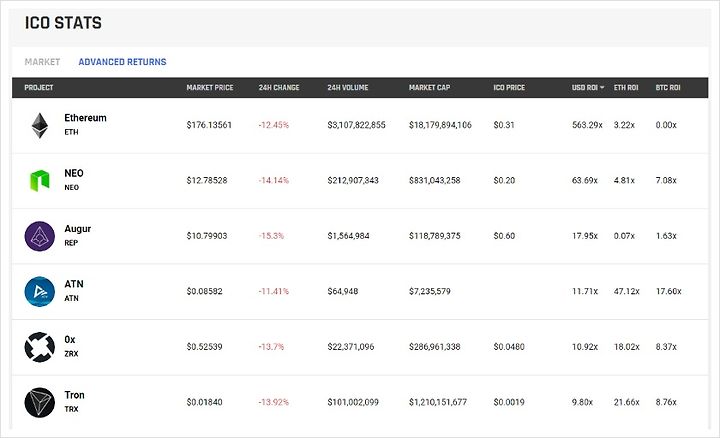Click NEO market price $12.78528
Image resolution: width=720 pixels, height=438 pixels.
(x=207, y=180)
